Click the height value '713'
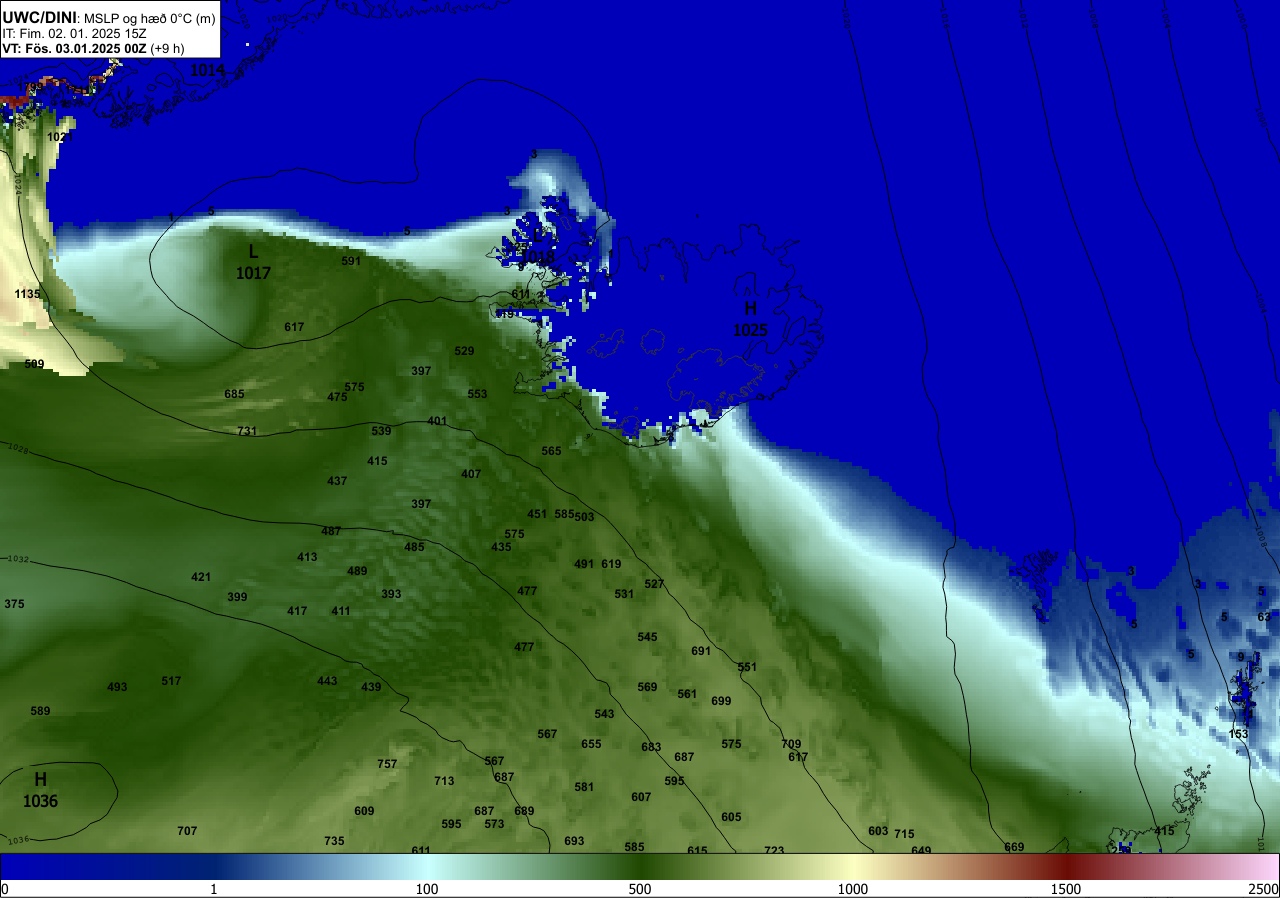 pyautogui.click(x=444, y=781)
